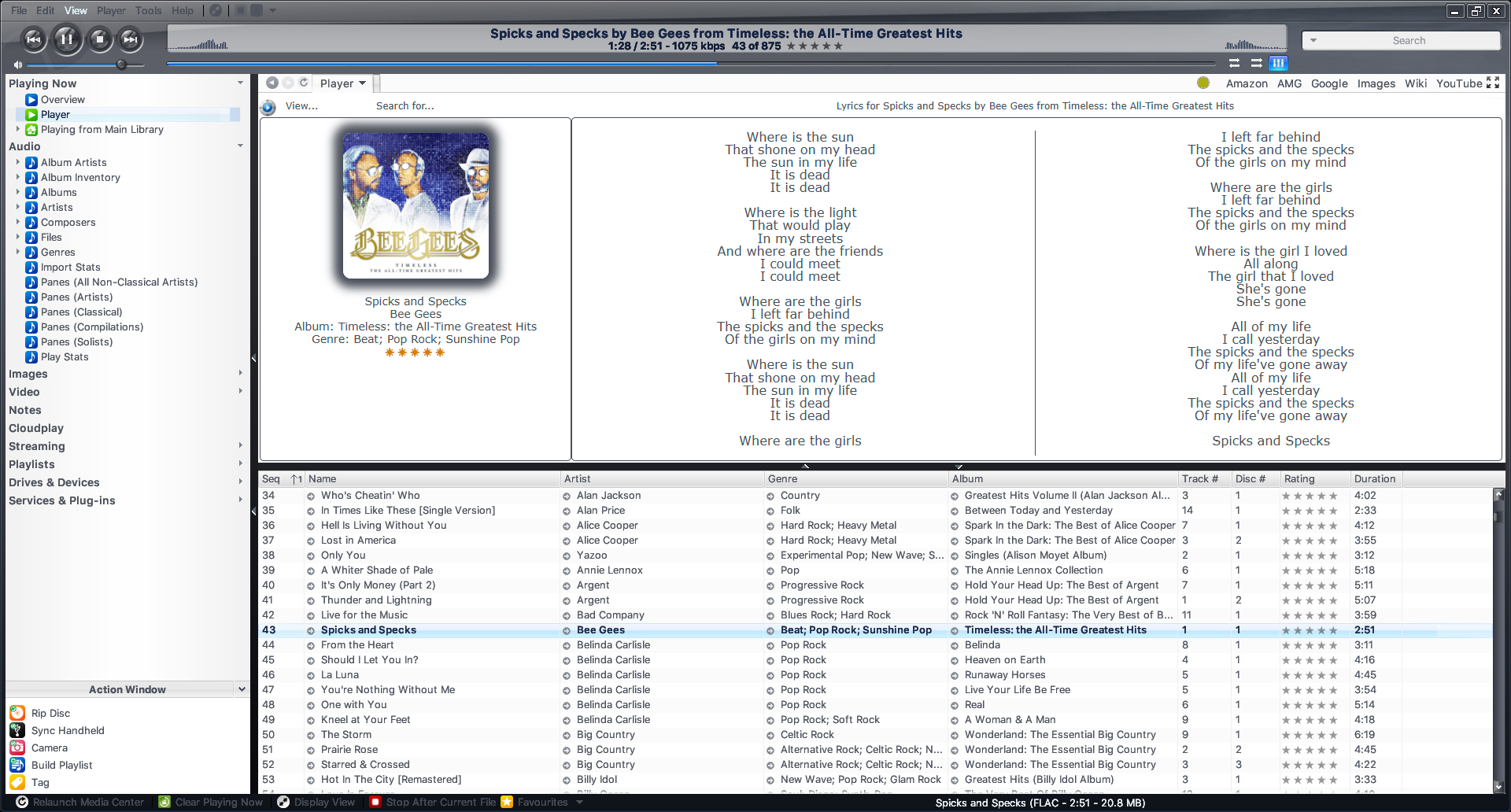Refresh the current view
This screenshot has height=812, width=1511.
coord(303,83)
